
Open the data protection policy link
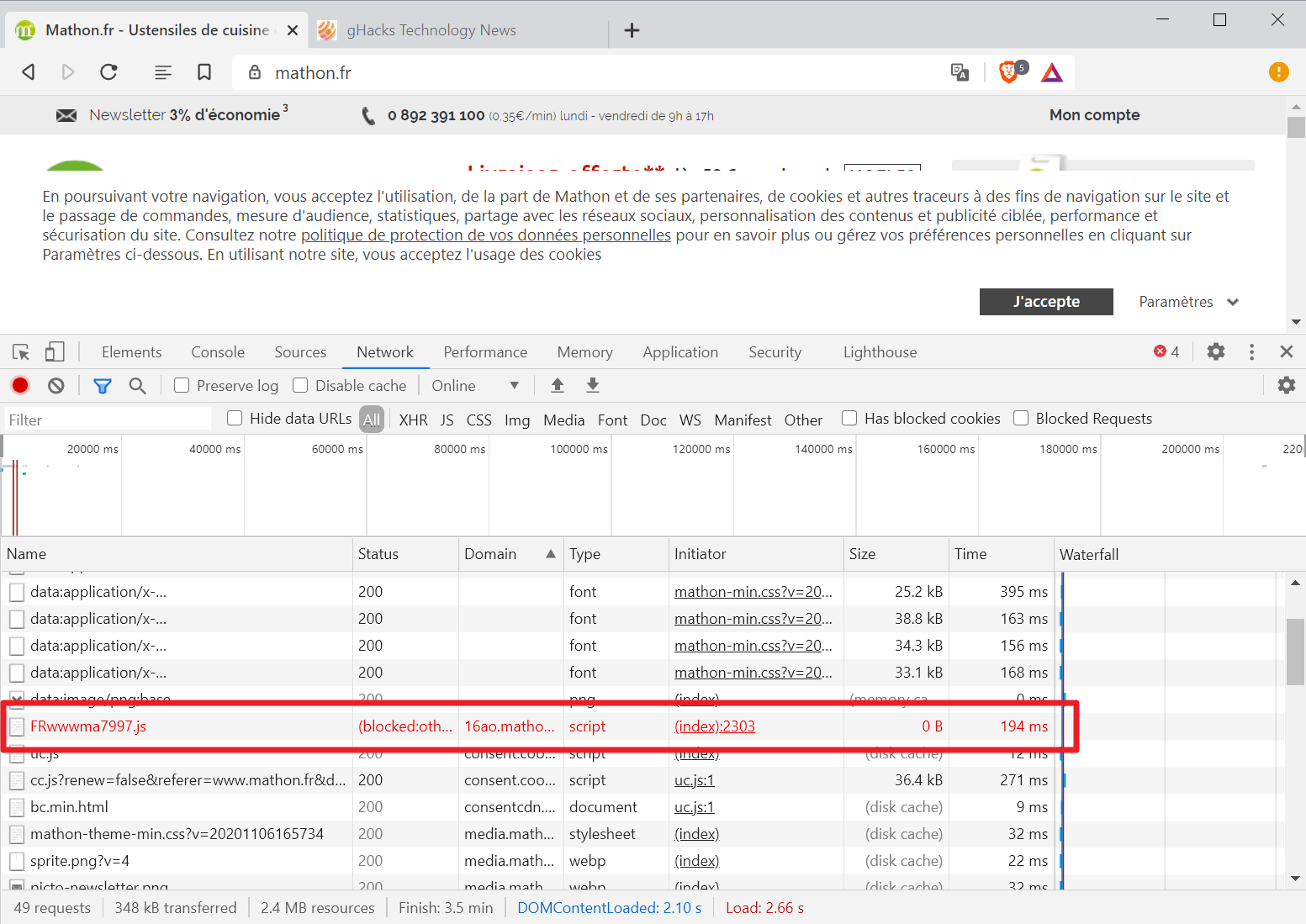pos(486,235)
